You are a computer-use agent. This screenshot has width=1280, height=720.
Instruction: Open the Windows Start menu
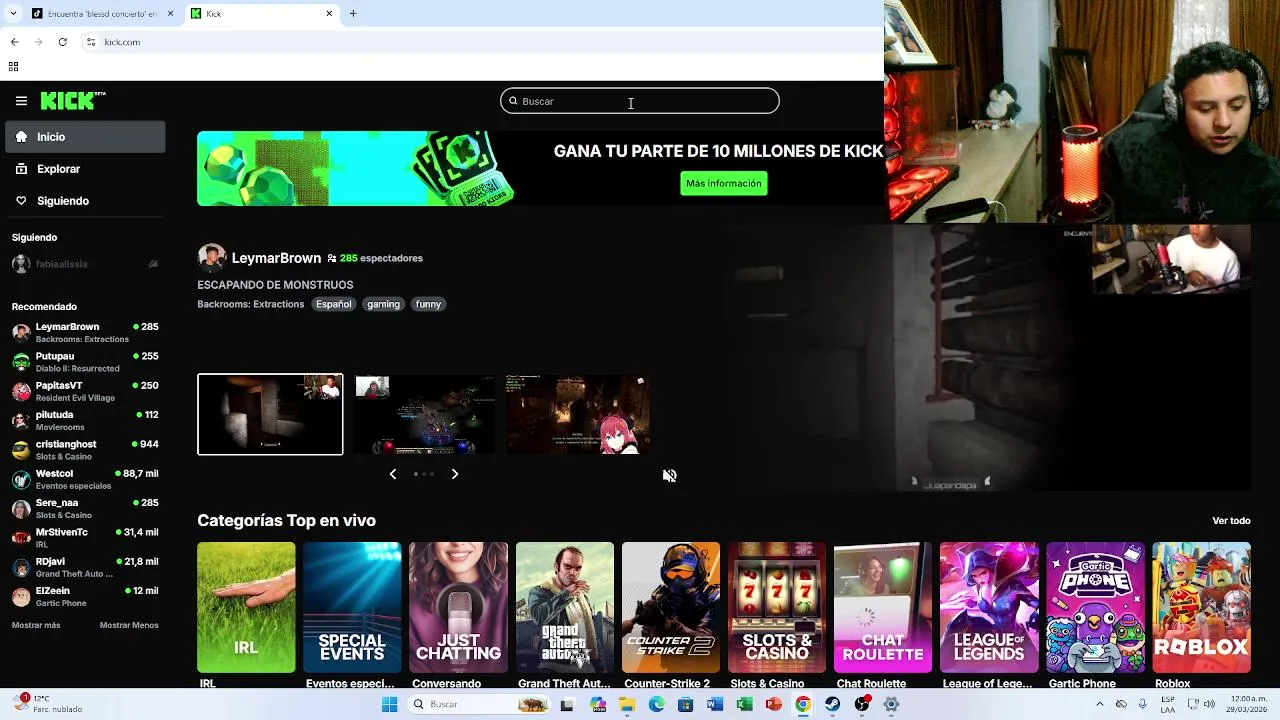[389, 704]
